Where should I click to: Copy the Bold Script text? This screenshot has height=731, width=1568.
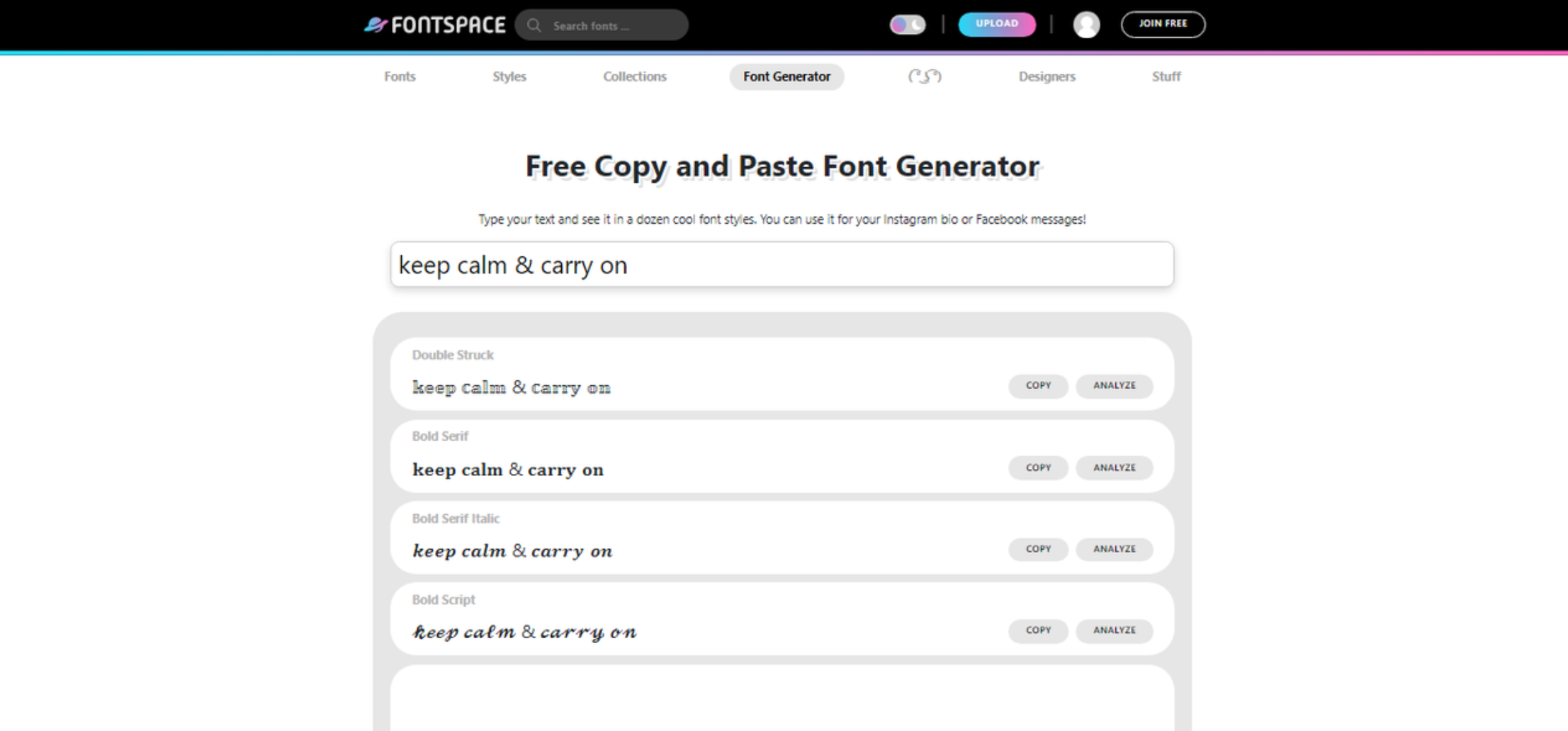tap(1038, 630)
